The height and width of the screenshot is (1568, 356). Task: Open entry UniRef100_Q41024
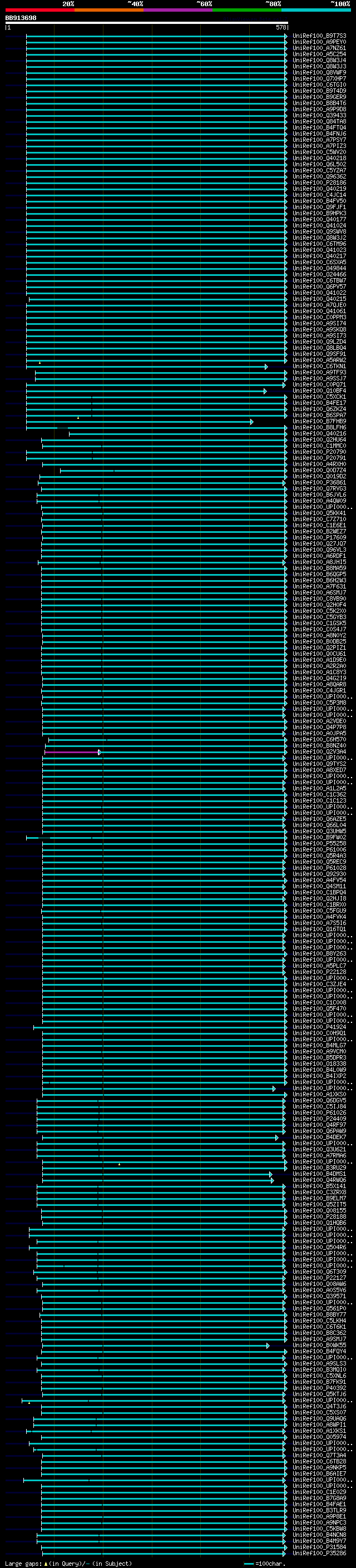[x=319, y=225]
